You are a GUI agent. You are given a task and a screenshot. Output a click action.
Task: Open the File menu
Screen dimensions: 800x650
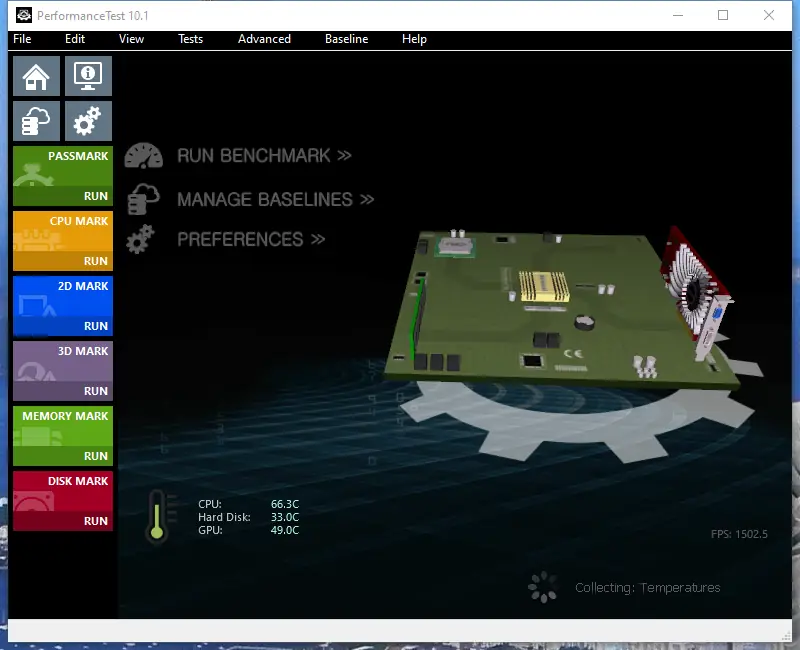[x=22, y=39]
